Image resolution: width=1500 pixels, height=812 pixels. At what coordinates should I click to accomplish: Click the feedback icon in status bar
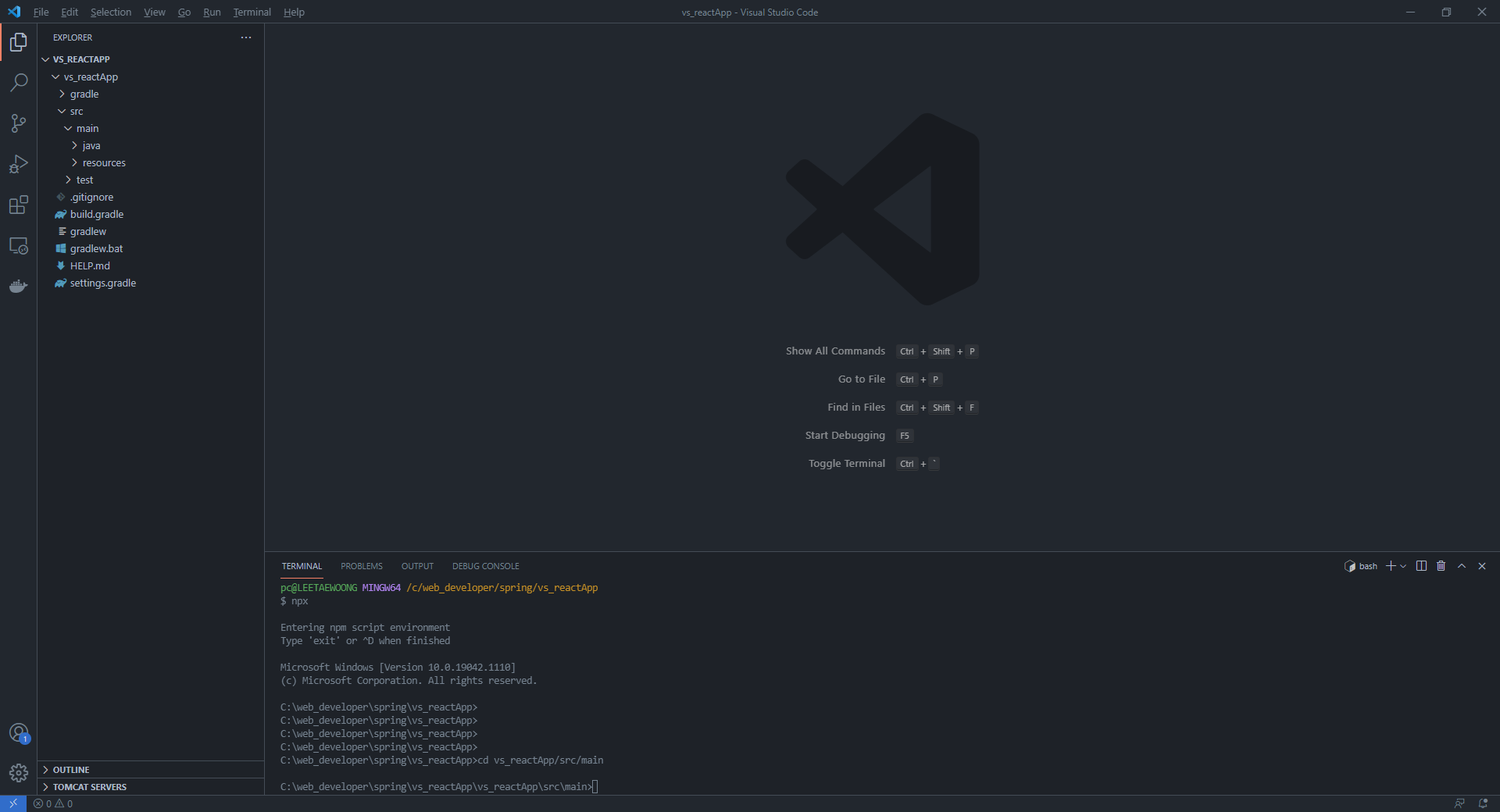(1459, 803)
